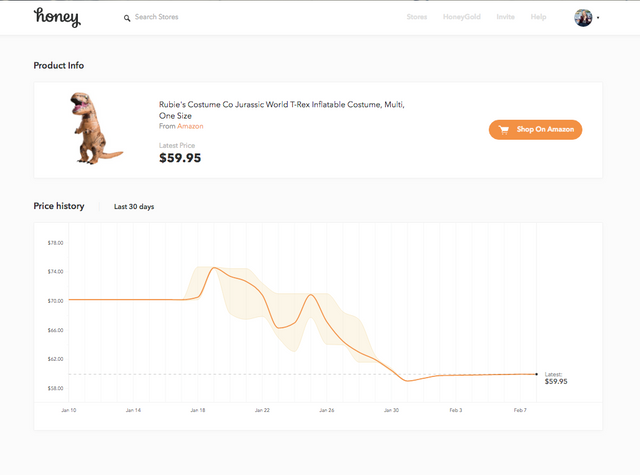
Task: Open the Rubie's Costume product title
Action: (x=282, y=109)
